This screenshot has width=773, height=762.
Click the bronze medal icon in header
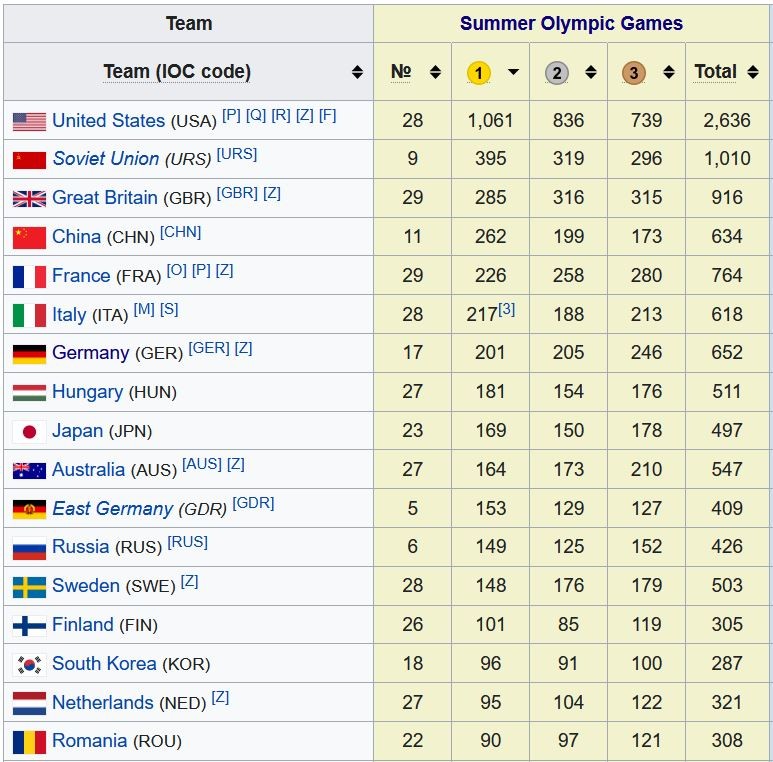point(633,72)
